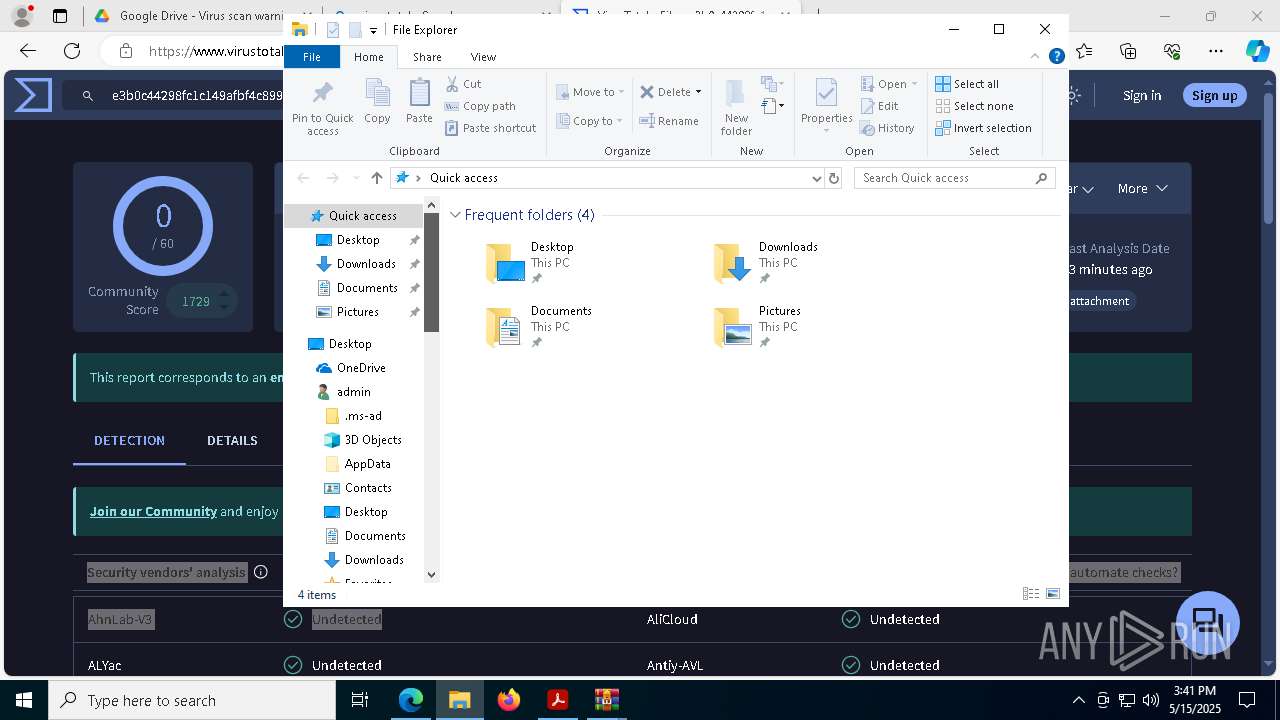Click Invert selection
The height and width of the screenshot is (720, 1280).
[983, 128]
